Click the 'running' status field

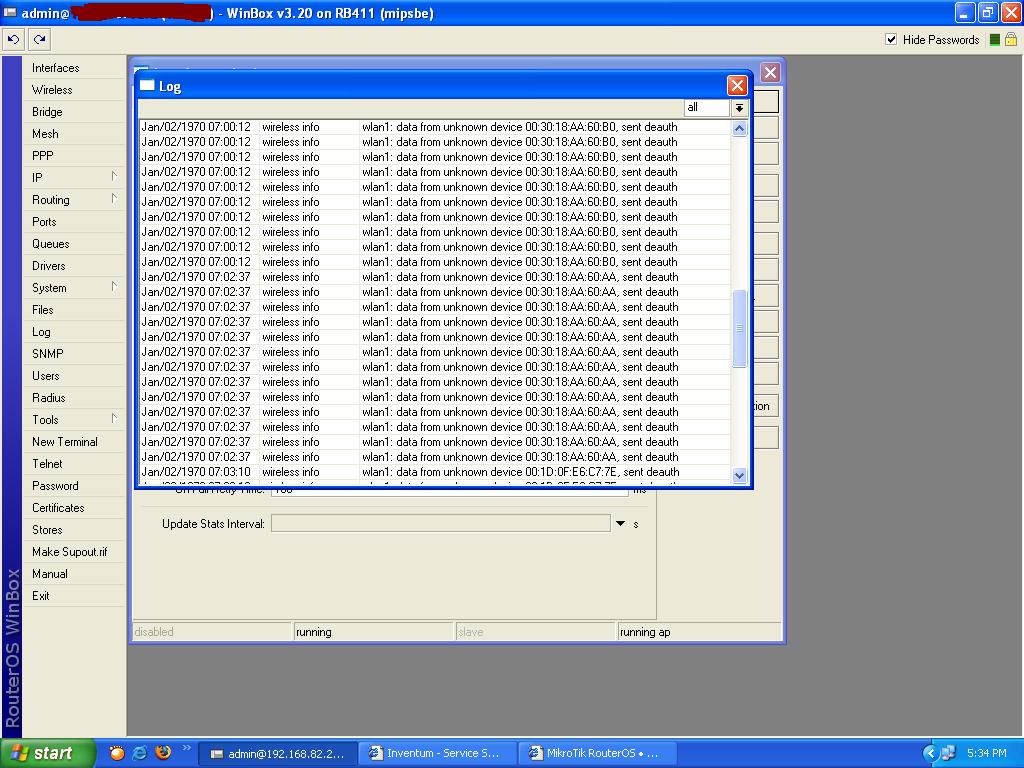pos(374,632)
